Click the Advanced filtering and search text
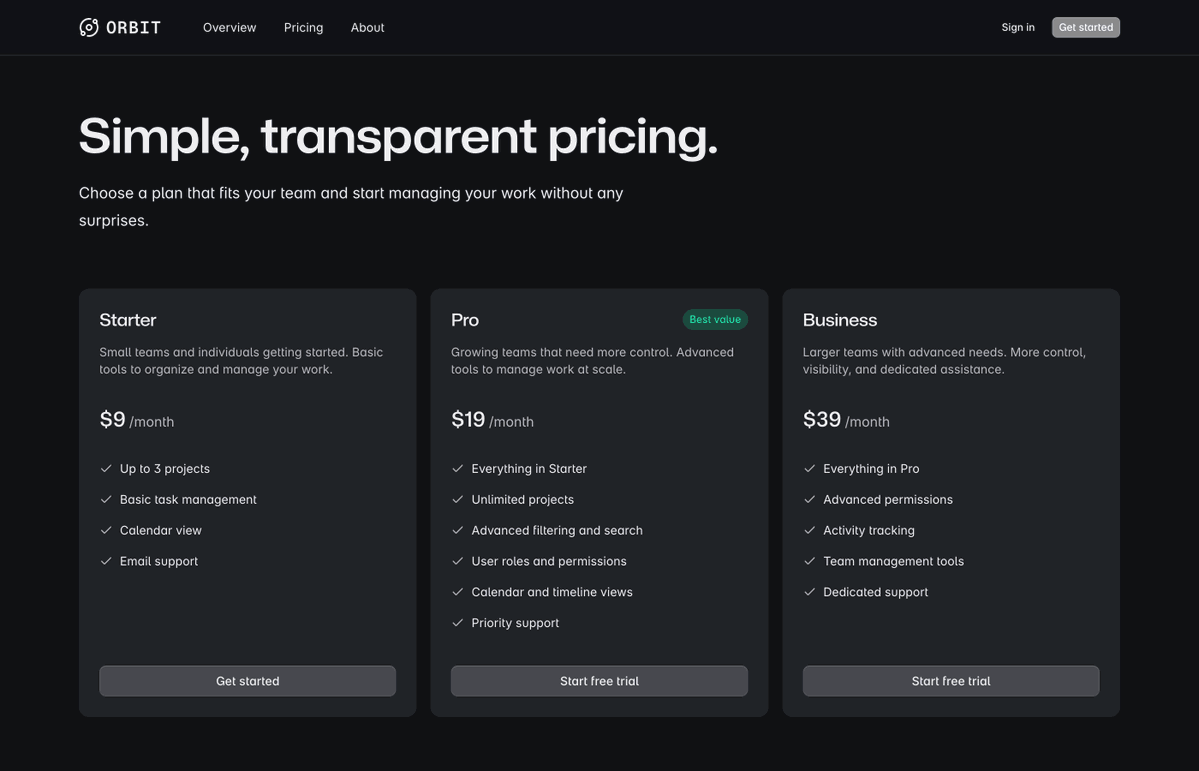The width and height of the screenshot is (1199, 771). coord(557,530)
